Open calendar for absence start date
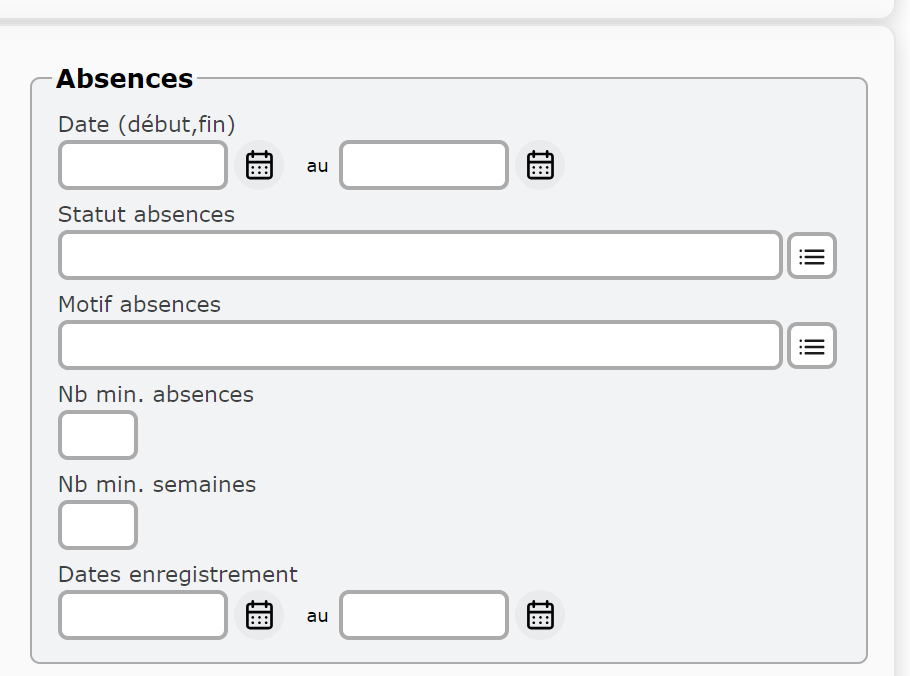Image resolution: width=910 pixels, height=676 pixels. click(x=259, y=165)
